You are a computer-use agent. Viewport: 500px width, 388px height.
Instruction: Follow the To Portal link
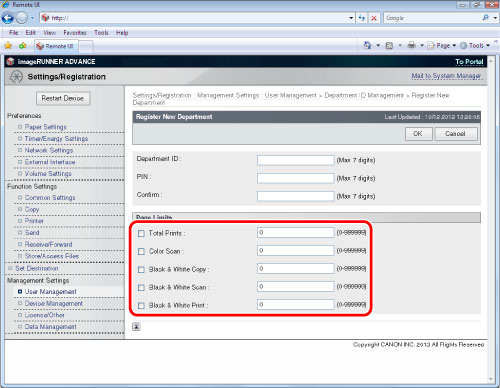469,62
